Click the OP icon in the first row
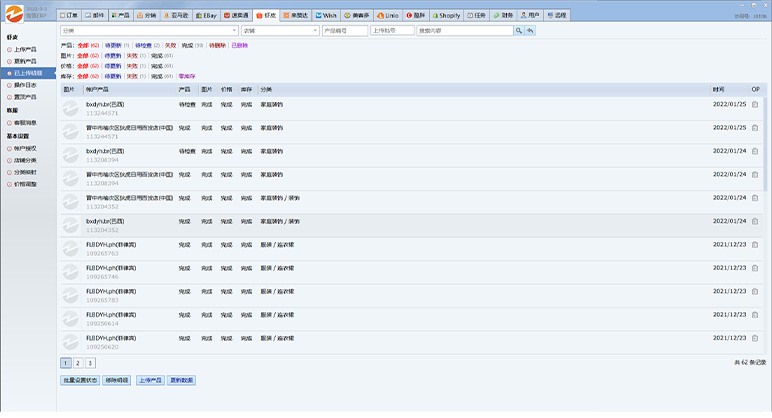This screenshot has width=772, height=418. click(x=756, y=103)
